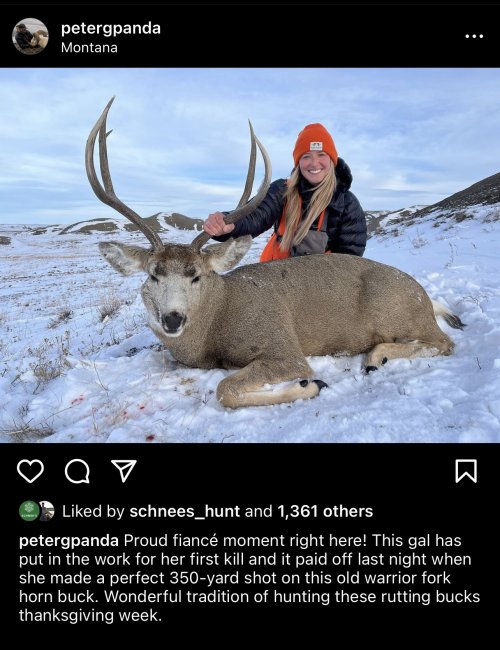Open petergpanda username in the post header
The width and height of the screenshot is (500, 650).
tap(111, 29)
